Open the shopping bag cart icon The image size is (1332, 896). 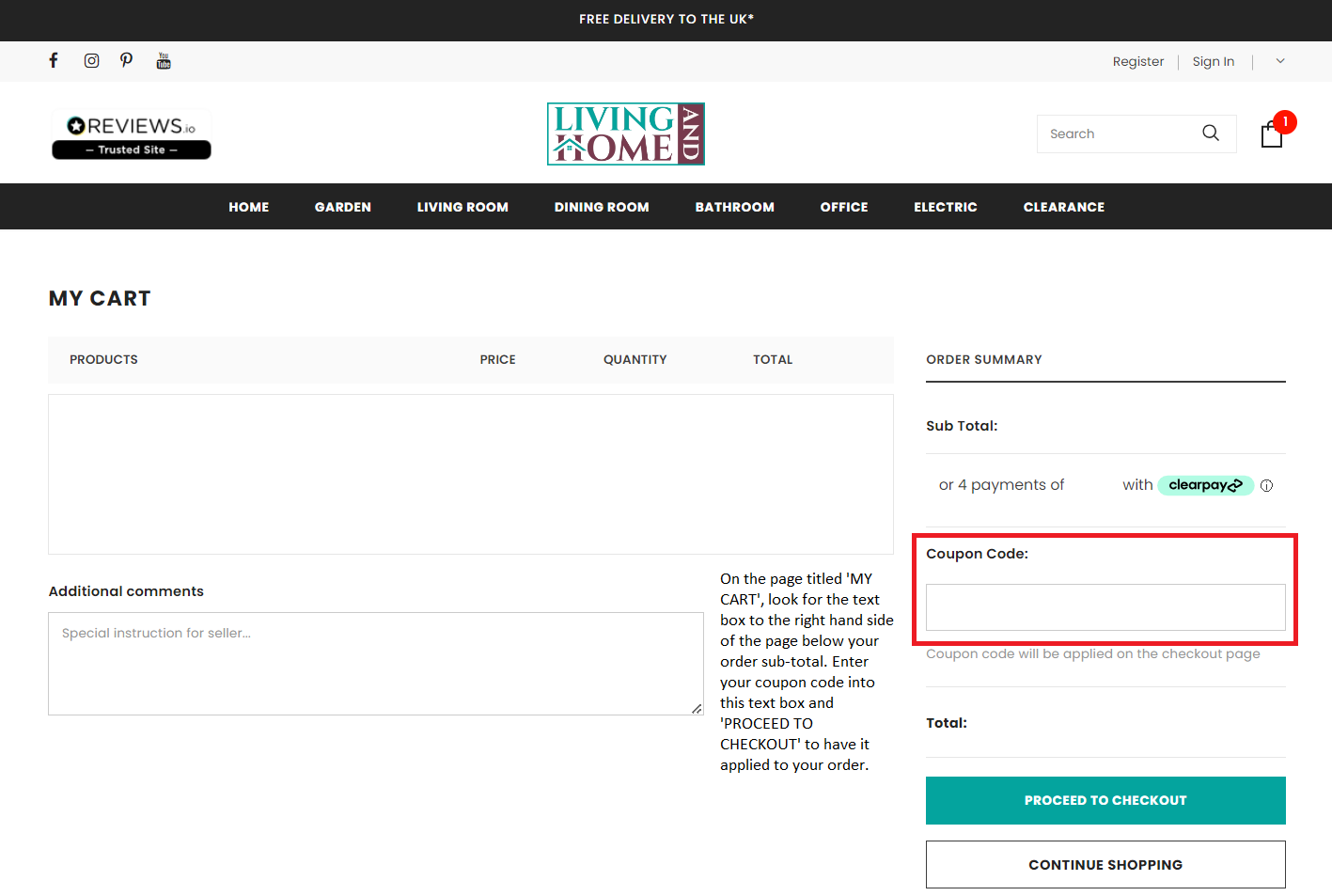click(1272, 135)
